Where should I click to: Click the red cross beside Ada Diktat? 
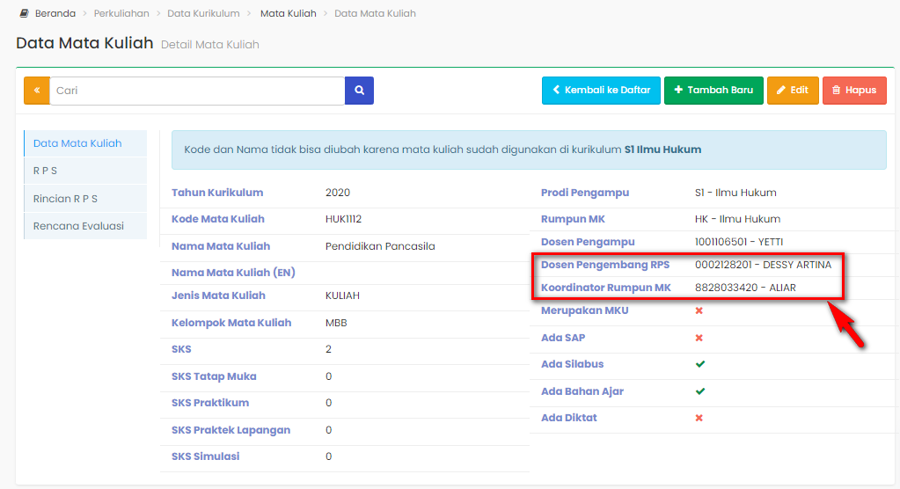point(699,418)
